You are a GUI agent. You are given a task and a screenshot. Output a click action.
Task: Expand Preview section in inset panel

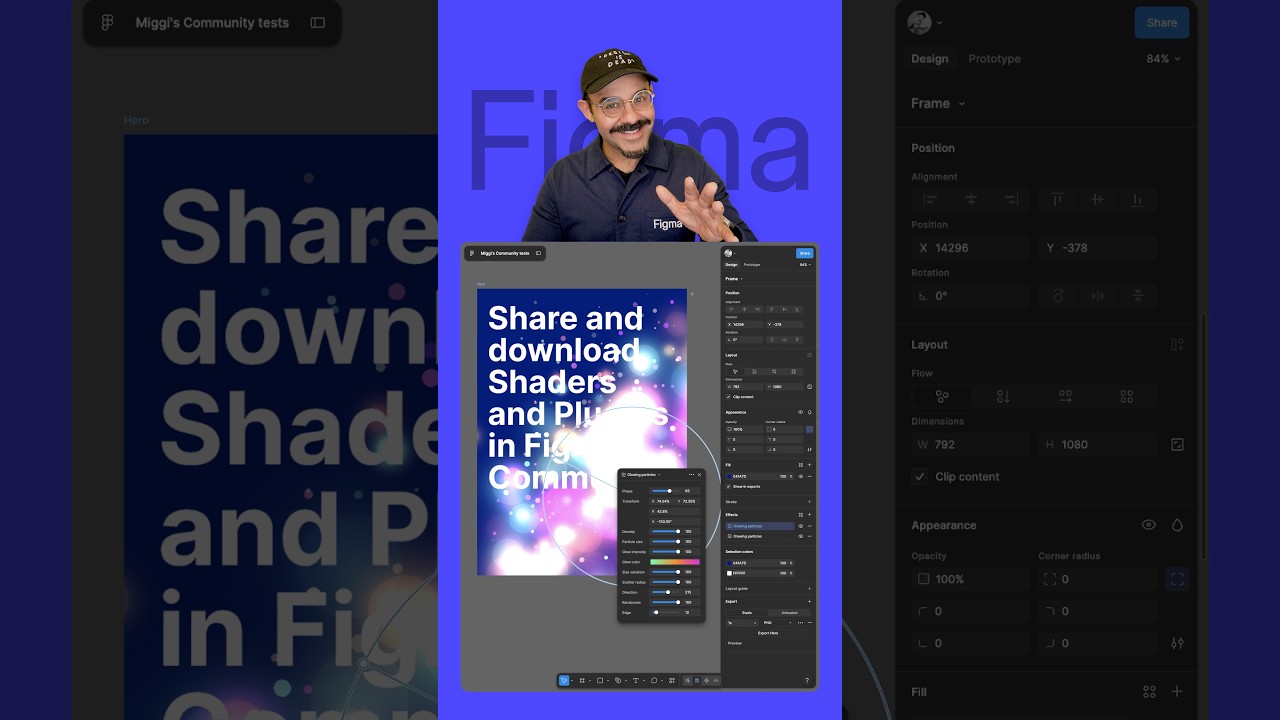734,643
